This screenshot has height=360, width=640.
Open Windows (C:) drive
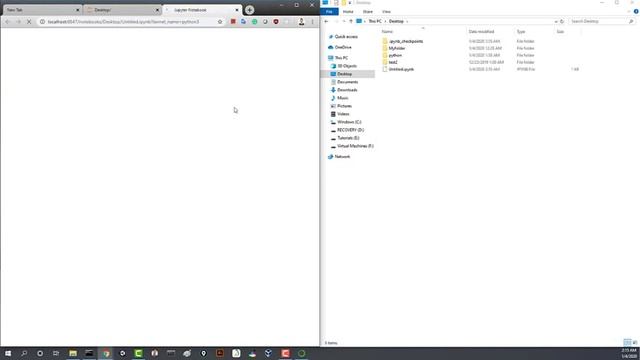(349, 122)
